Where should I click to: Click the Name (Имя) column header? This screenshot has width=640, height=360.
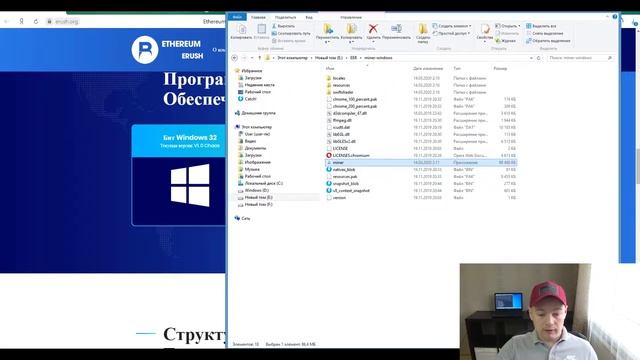330,69
